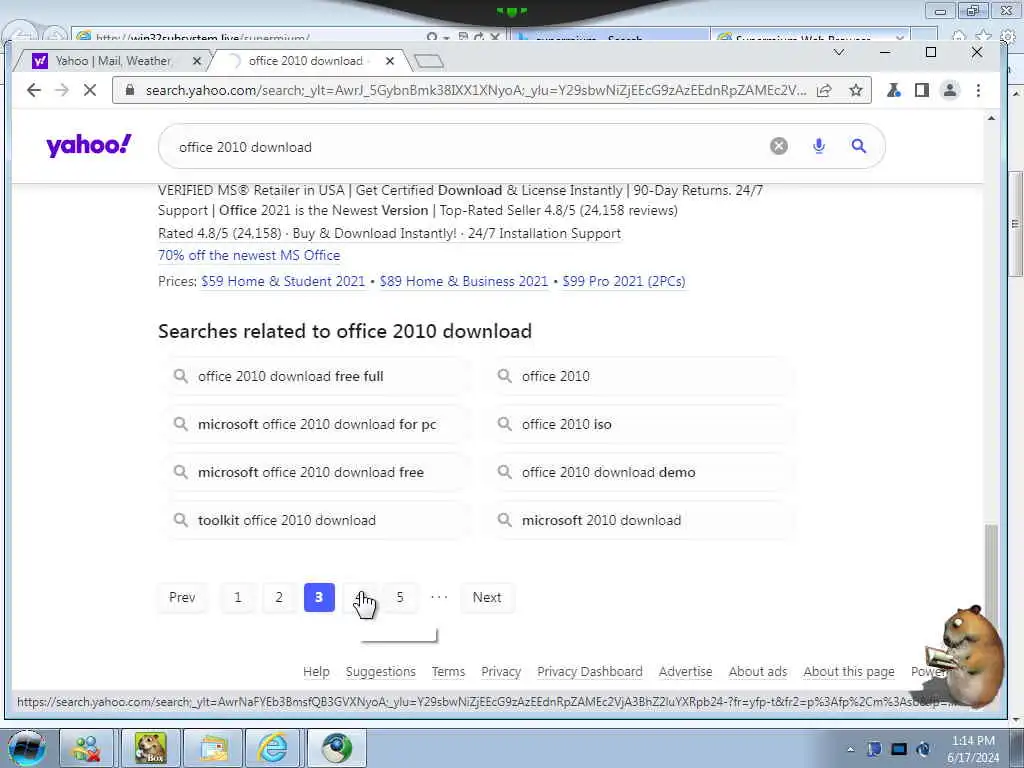Open the Privacy footer link
The image size is (1024, 768).
tap(501, 671)
